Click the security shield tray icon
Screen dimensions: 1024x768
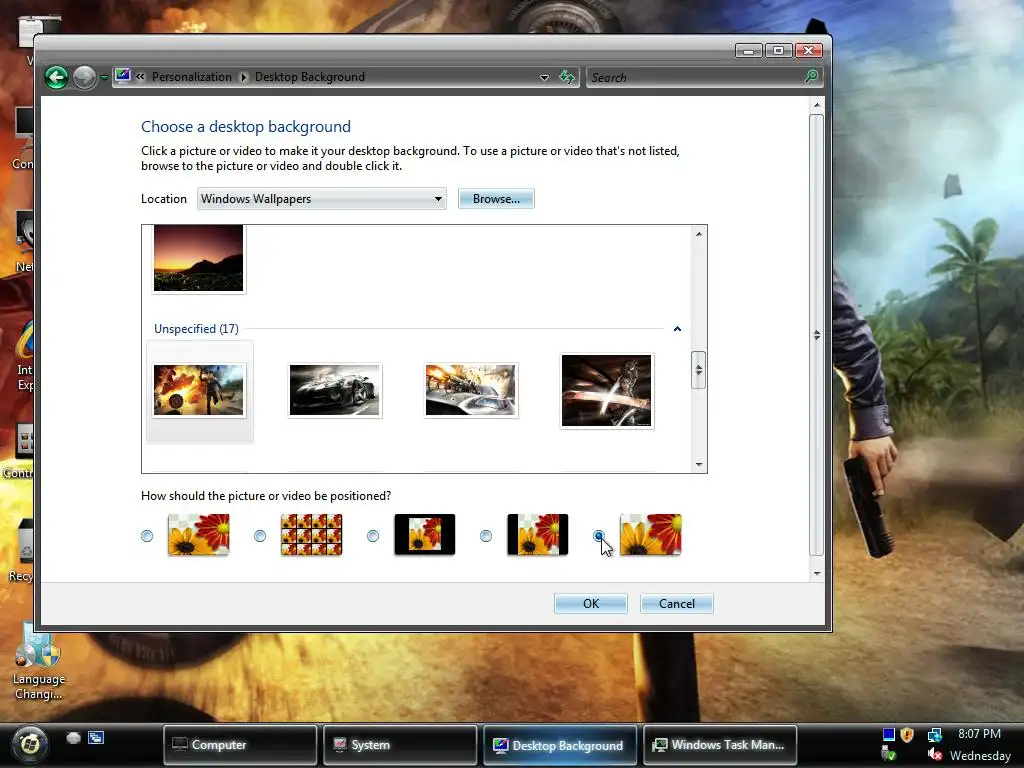click(907, 735)
